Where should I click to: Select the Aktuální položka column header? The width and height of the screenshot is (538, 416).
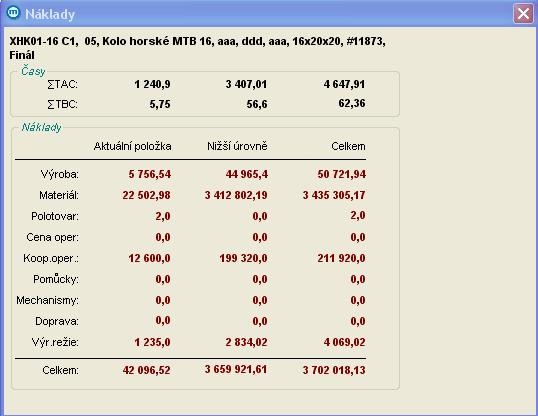132,146
